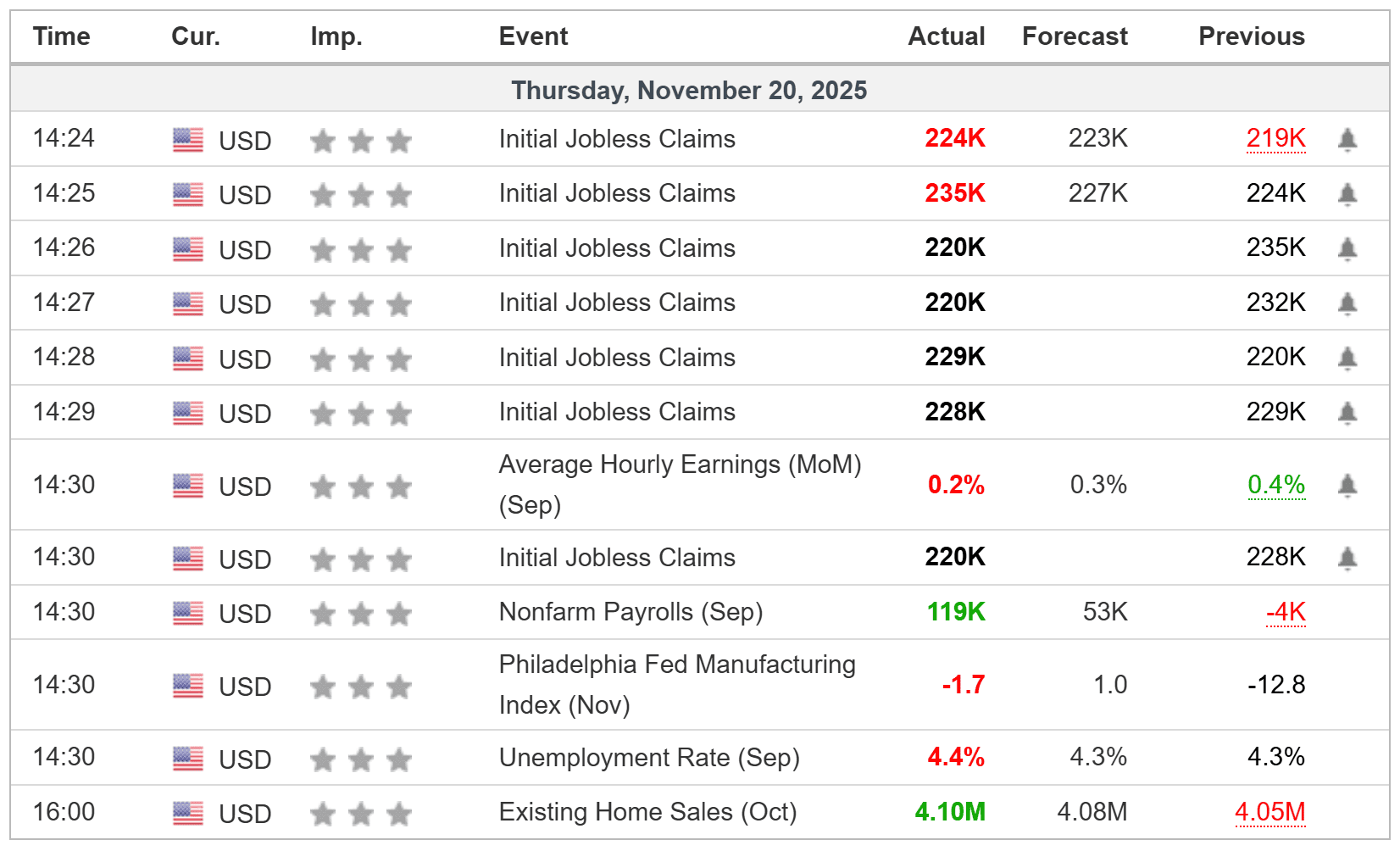Open the 0.4% previous link for Average Hourly Earnings

pyautogui.click(x=1276, y=485)
